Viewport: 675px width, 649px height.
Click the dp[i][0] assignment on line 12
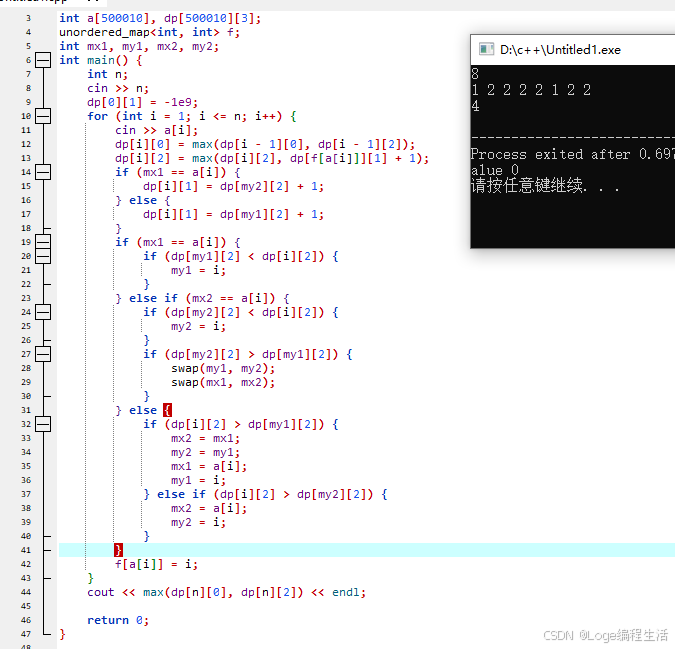click(x=265, y=144)
